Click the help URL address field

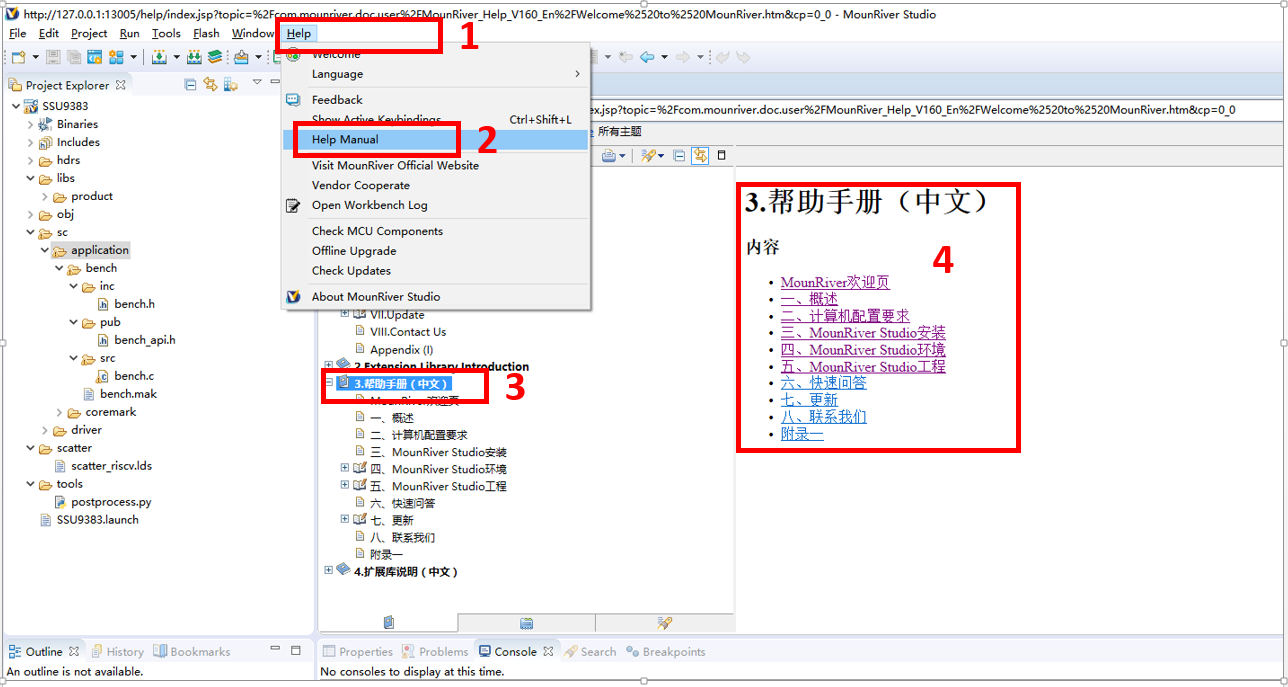click(x=900, y=109)
